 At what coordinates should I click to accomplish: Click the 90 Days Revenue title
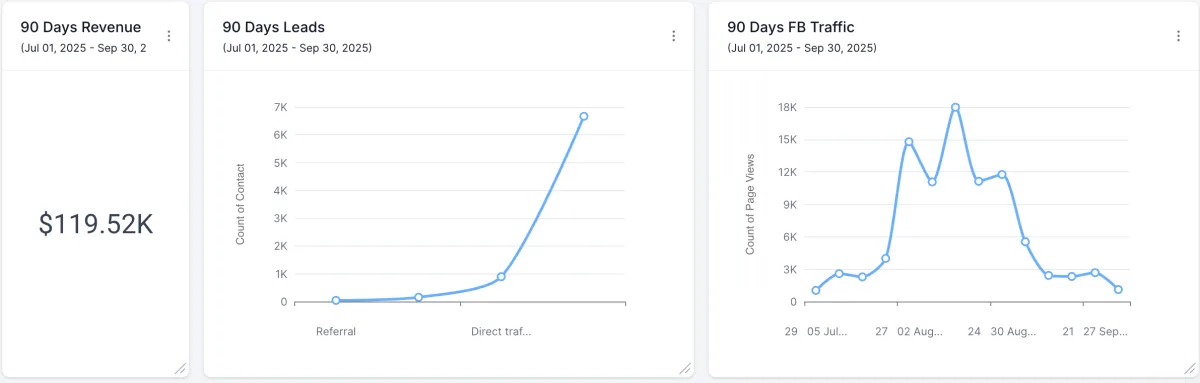point(81,27)
